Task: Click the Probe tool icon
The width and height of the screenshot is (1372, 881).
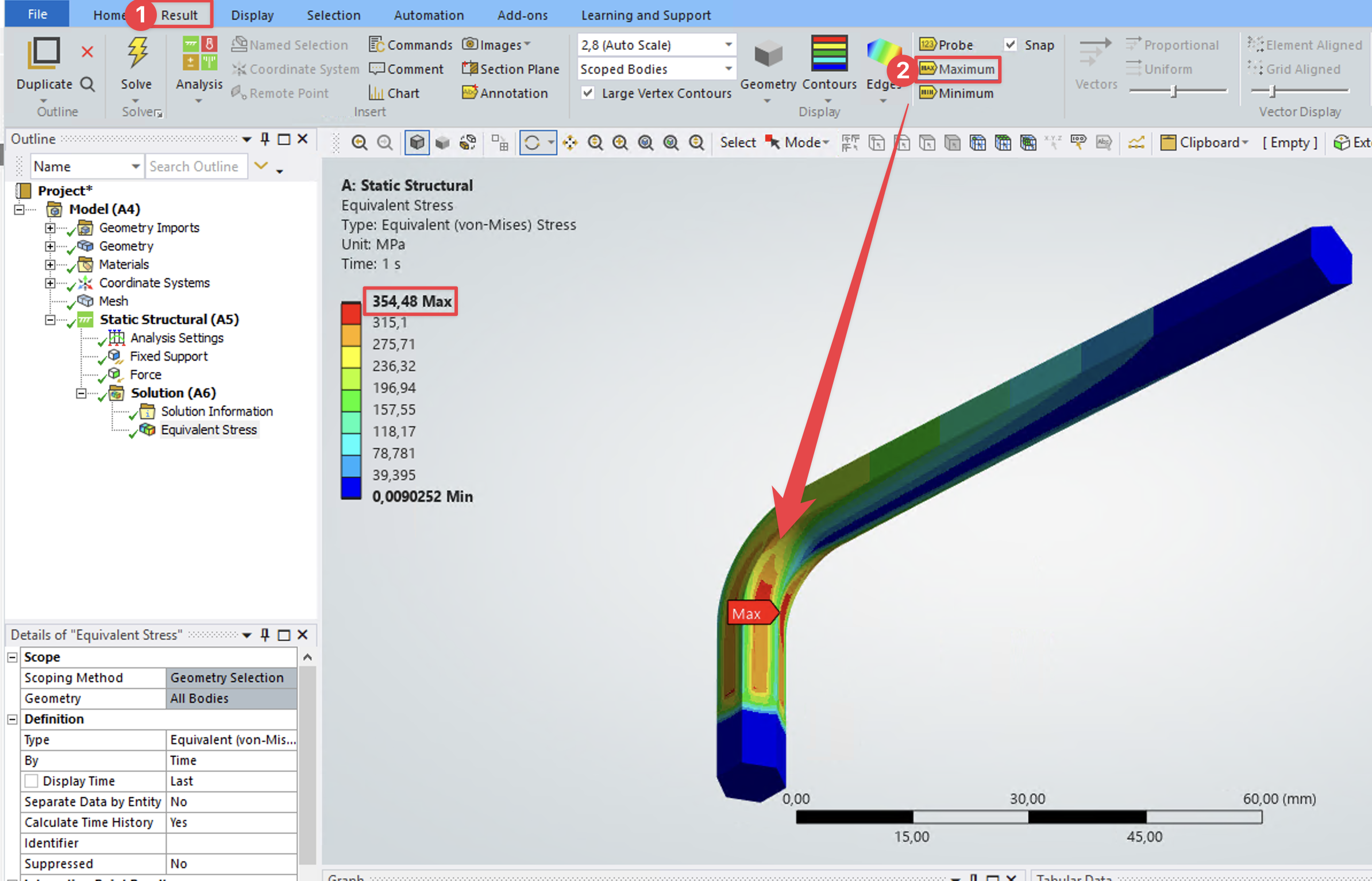Action: point(927,45)
